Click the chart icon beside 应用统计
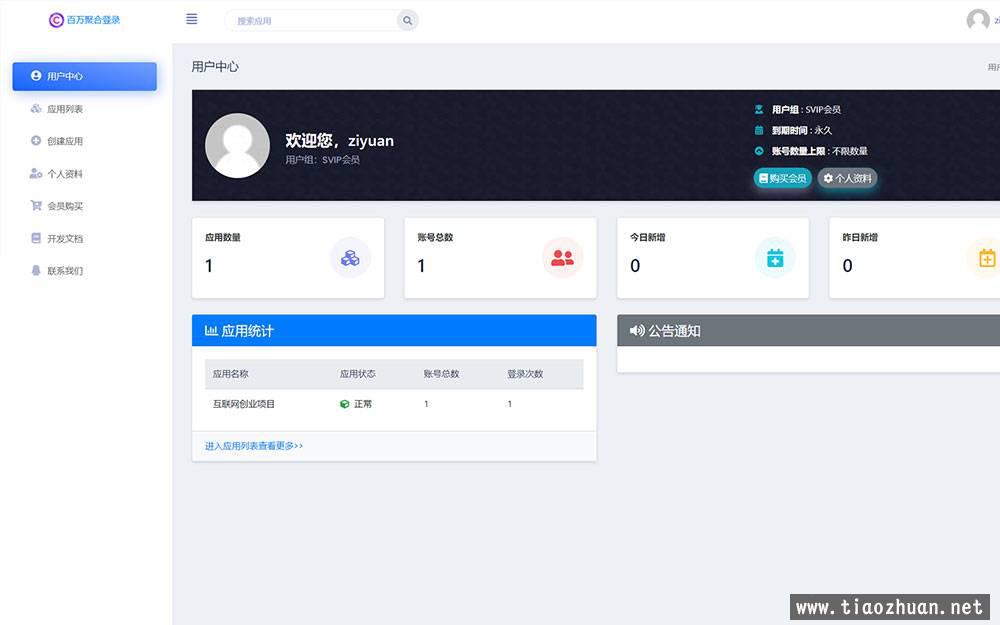Screen dimensions: 1000x625 (211, 330)
